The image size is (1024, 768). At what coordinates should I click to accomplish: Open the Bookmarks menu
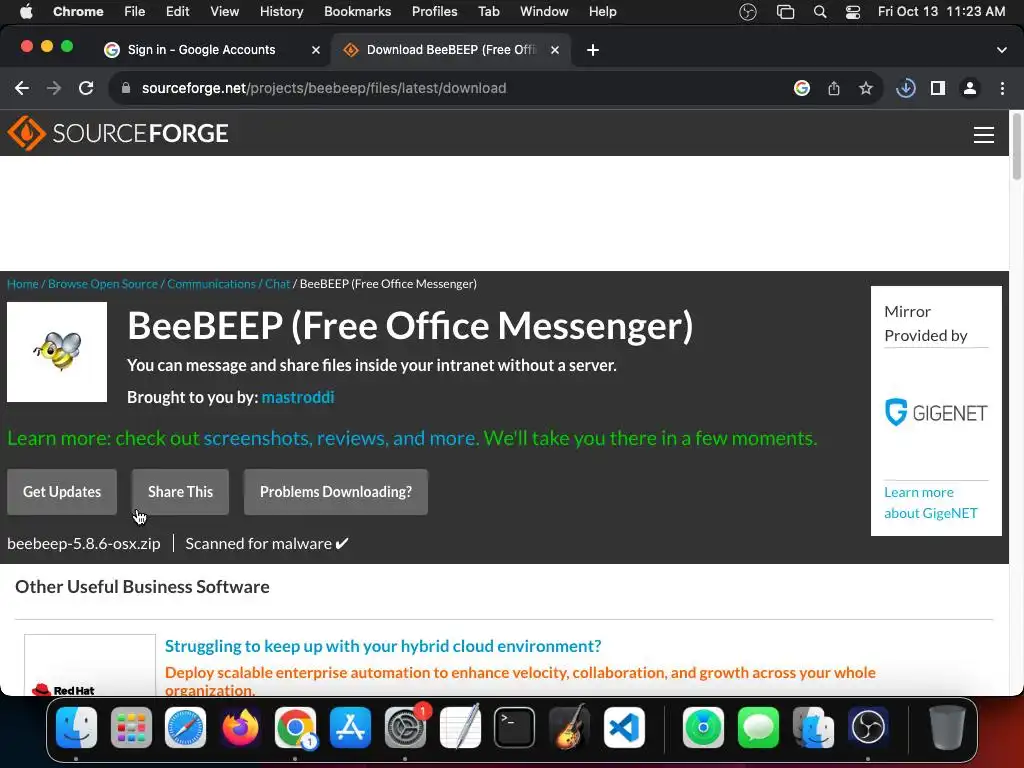(358, 11)
